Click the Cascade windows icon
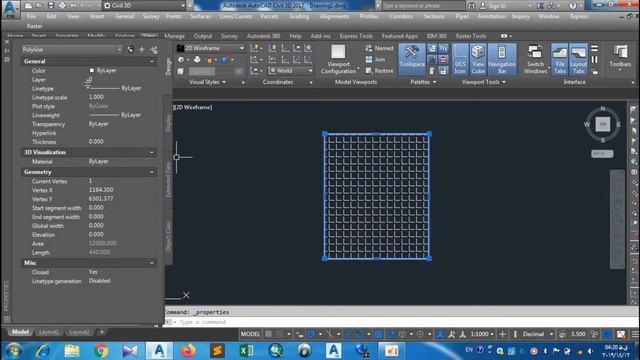The height and width of the screenshot is (360, 640). (594, 71)
